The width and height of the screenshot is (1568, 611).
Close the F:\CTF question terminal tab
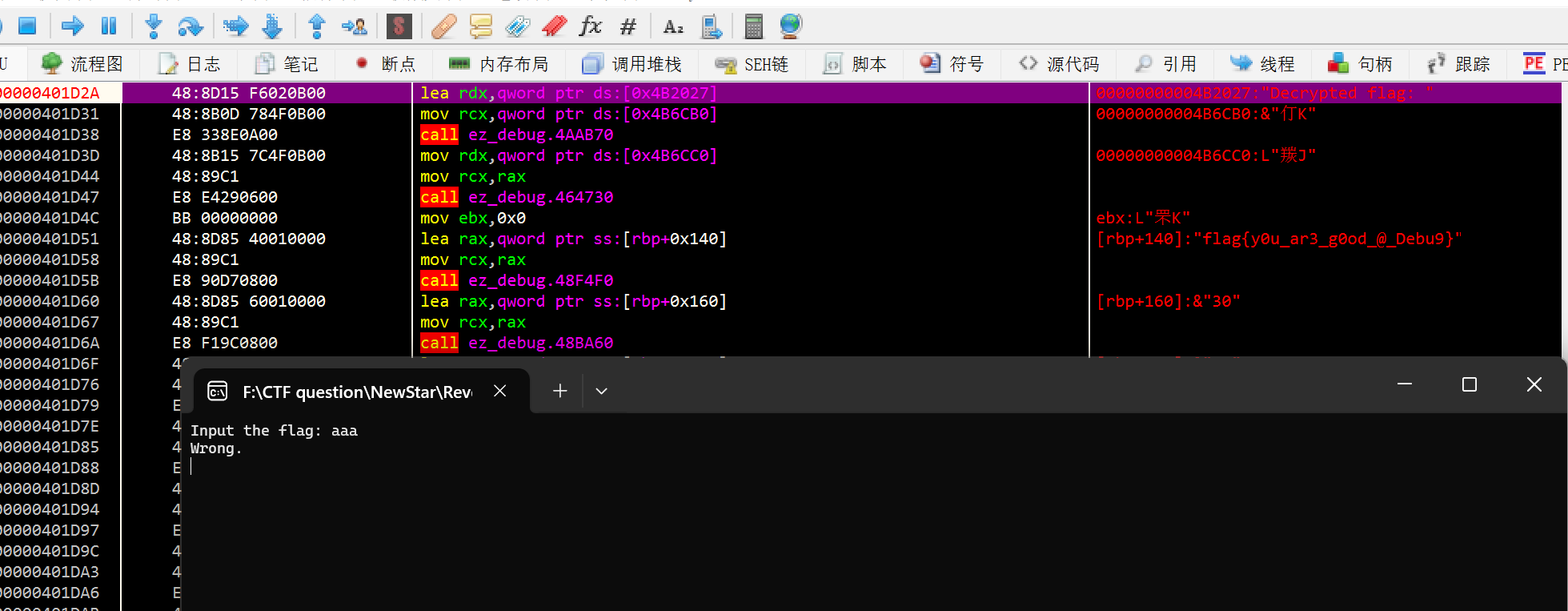pos(499,391)
